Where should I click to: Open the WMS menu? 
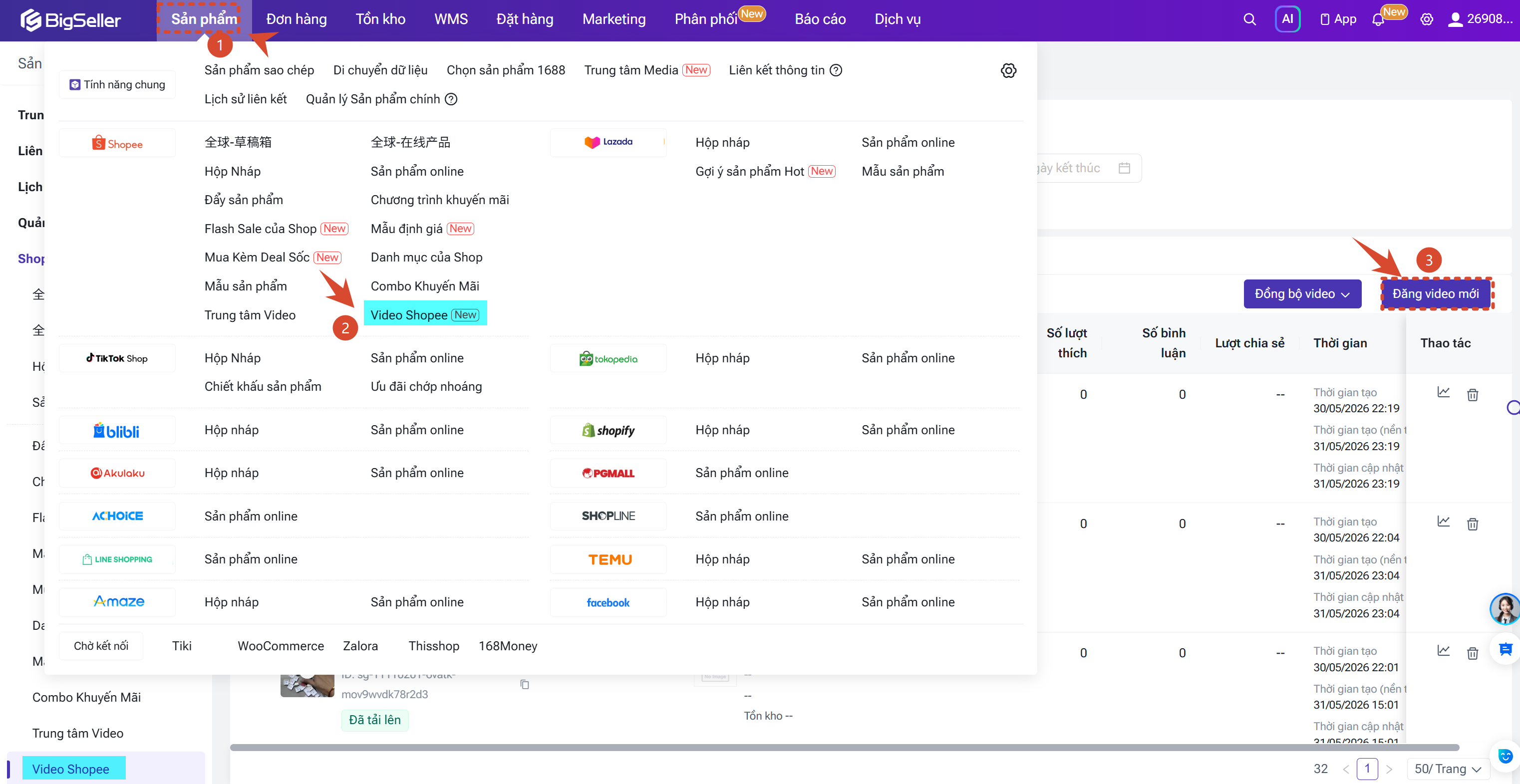451,19
